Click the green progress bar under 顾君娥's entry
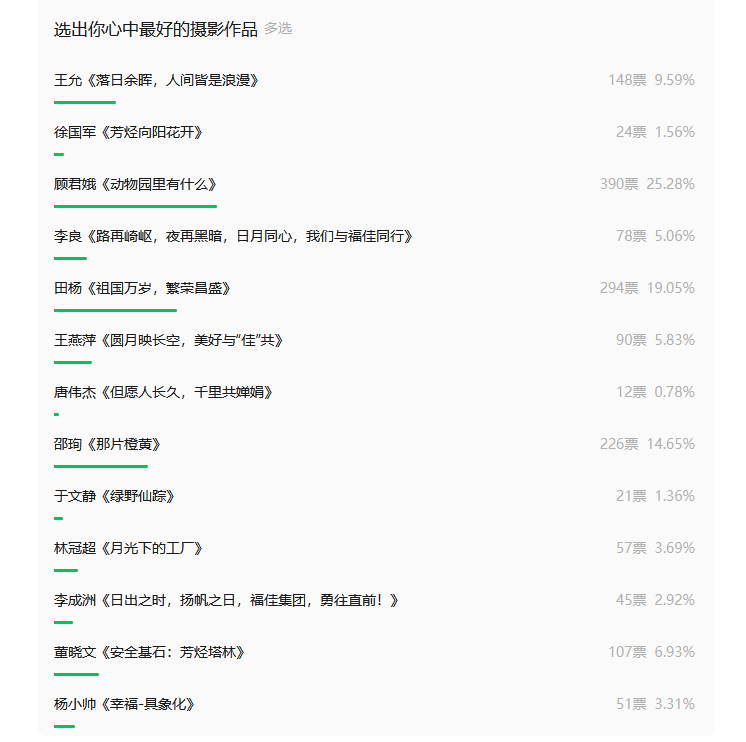 point(135,206)
